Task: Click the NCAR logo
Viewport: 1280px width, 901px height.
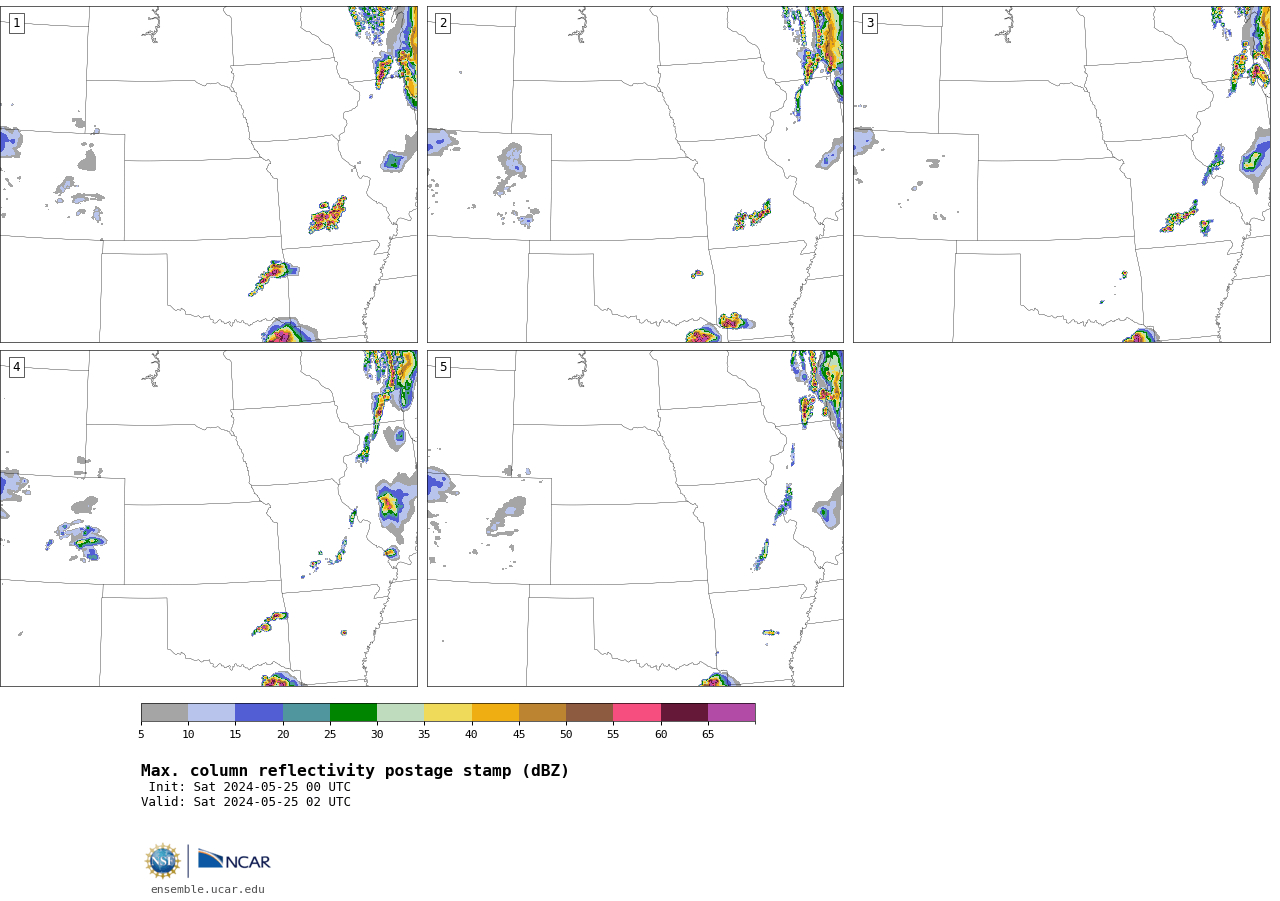Action: tap(234, 860)
